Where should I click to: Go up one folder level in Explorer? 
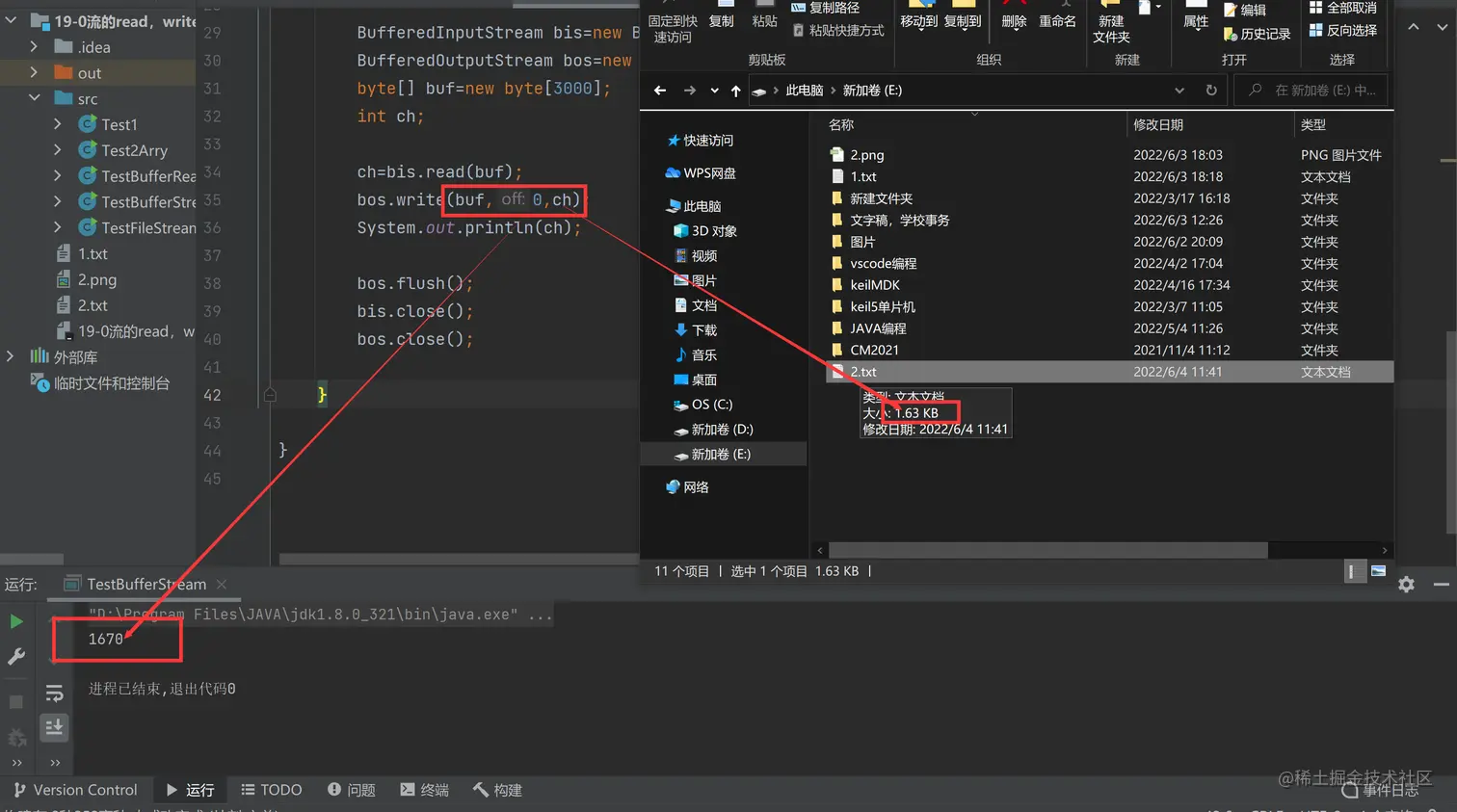pos(736,91)
